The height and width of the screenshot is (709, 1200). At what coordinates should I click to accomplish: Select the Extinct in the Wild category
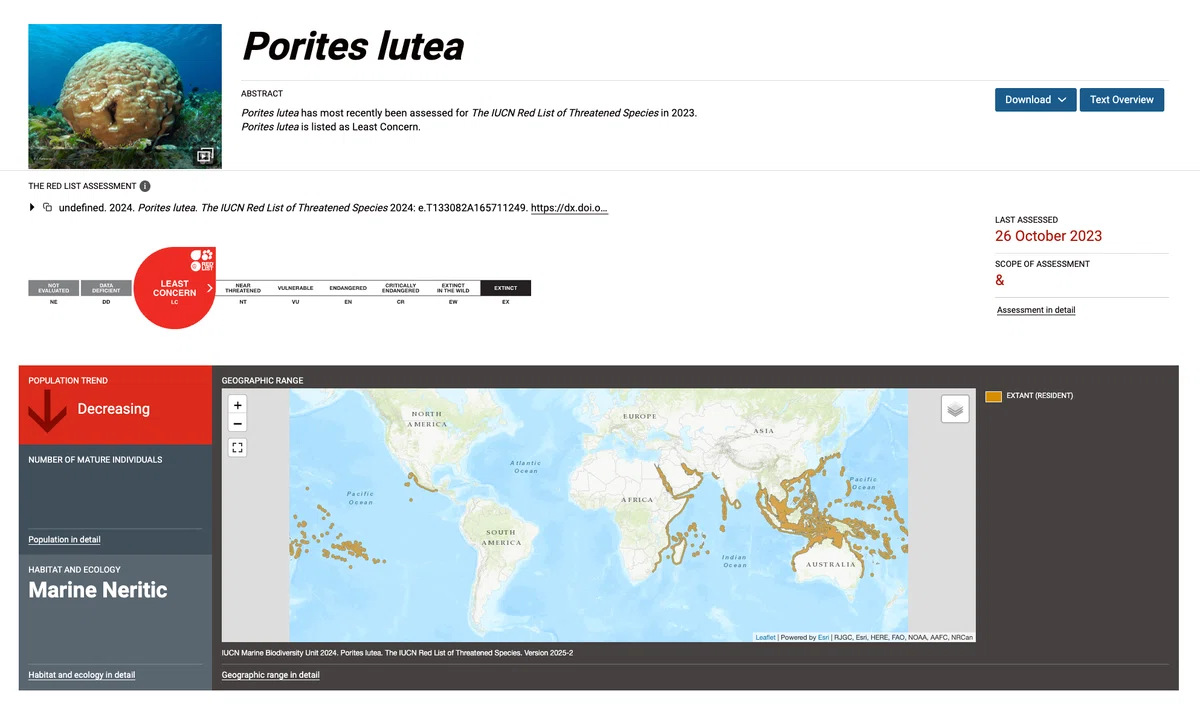pos(453,288)
